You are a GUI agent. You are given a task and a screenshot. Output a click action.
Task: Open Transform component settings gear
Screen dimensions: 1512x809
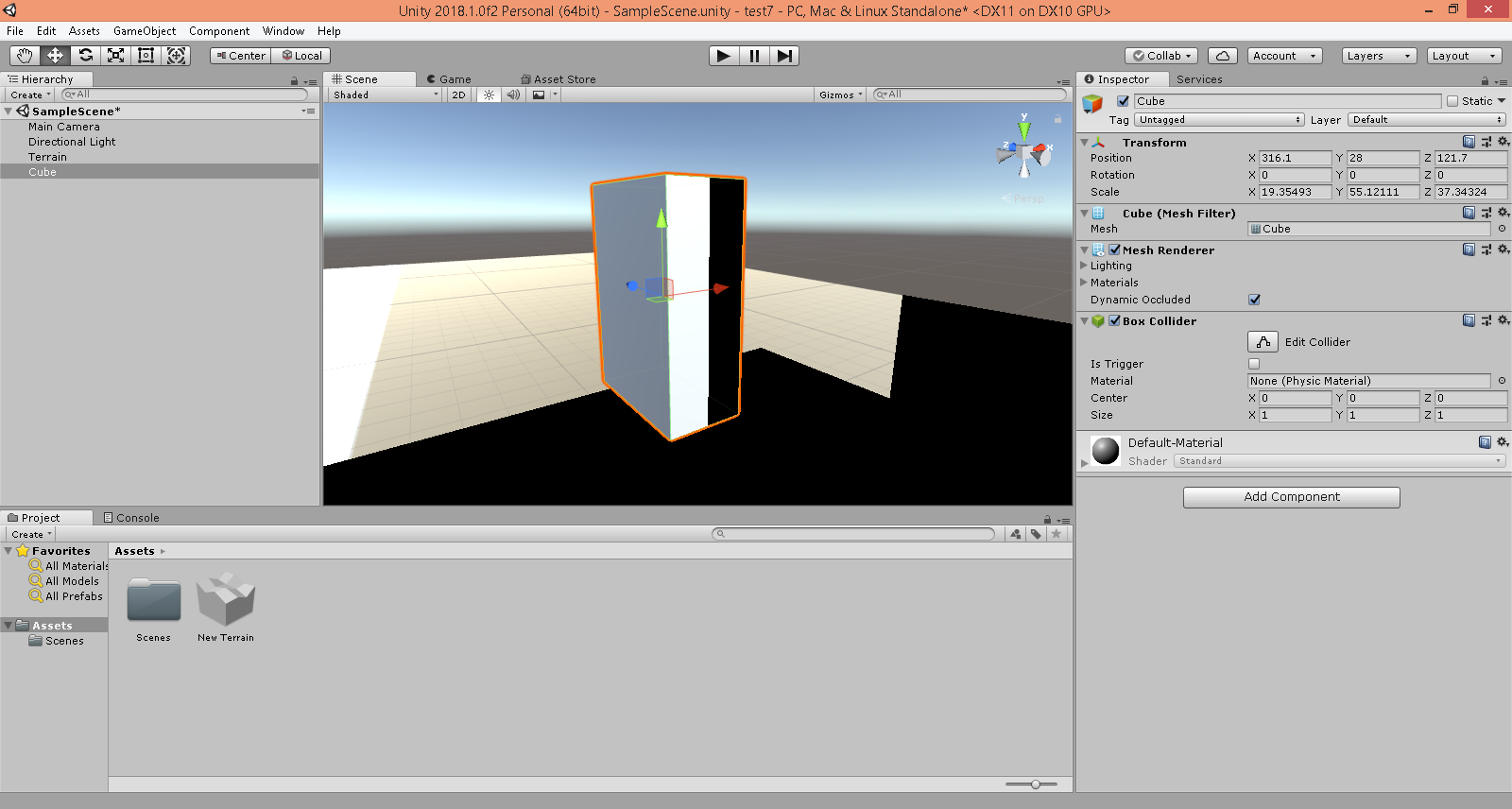pos(1503,142)
